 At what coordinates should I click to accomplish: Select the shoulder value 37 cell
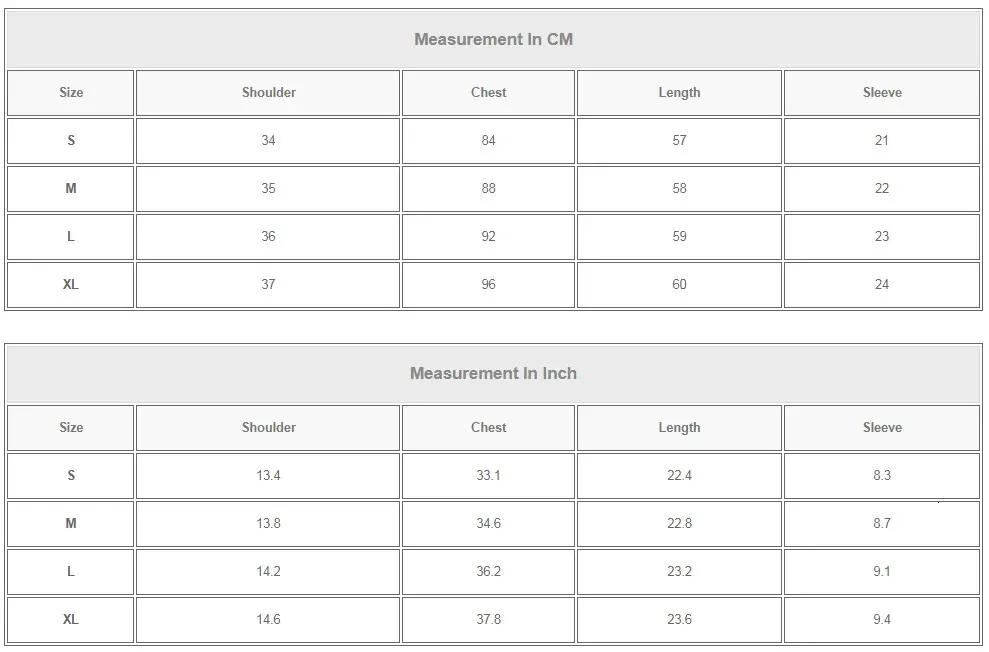tap(268, 285)
